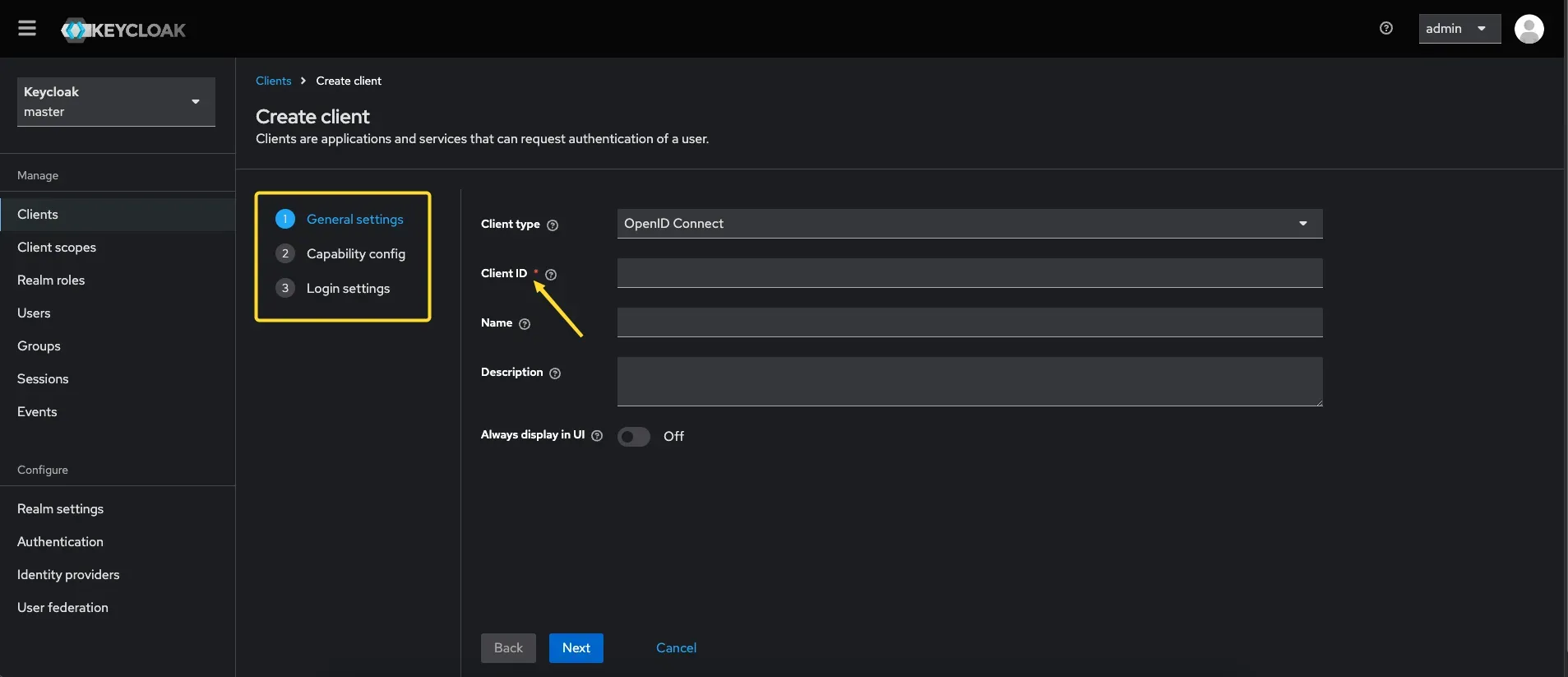Select Capability config wizard step
The width and height of the screenshot is (1568, 677).
(355, 254)
